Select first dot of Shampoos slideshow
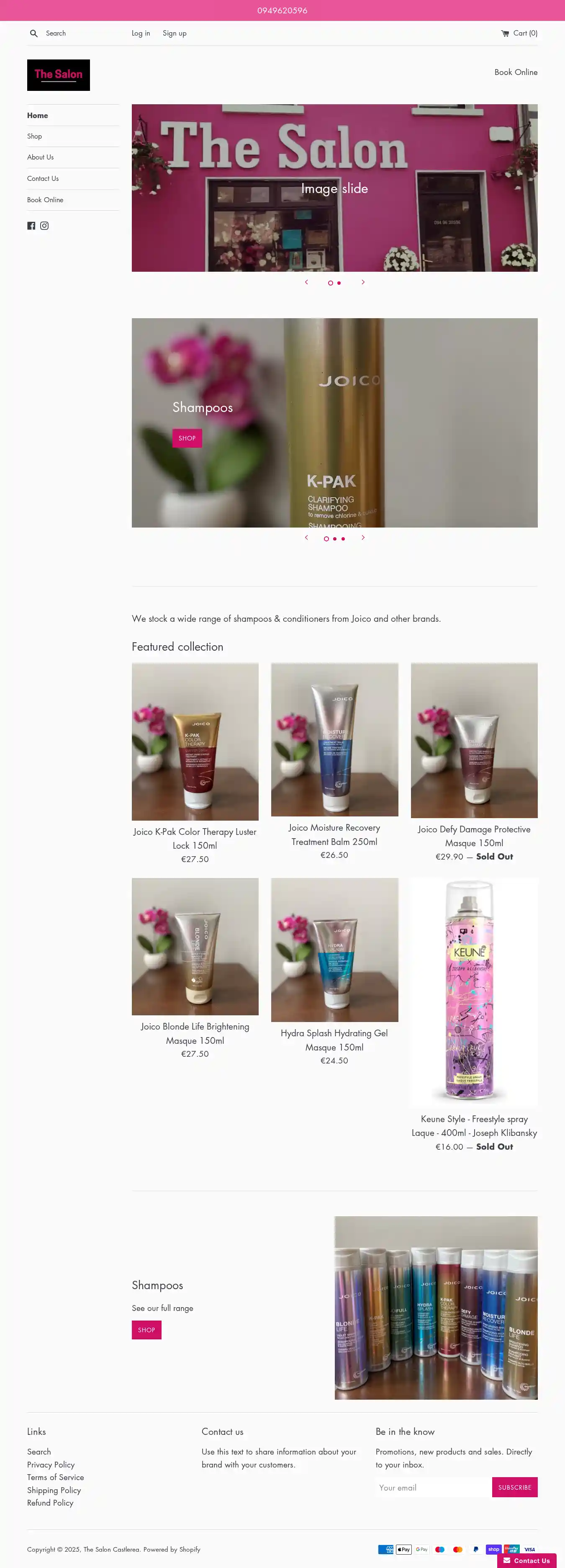Viewport: 565px width, 1568px height. point(326,539)
